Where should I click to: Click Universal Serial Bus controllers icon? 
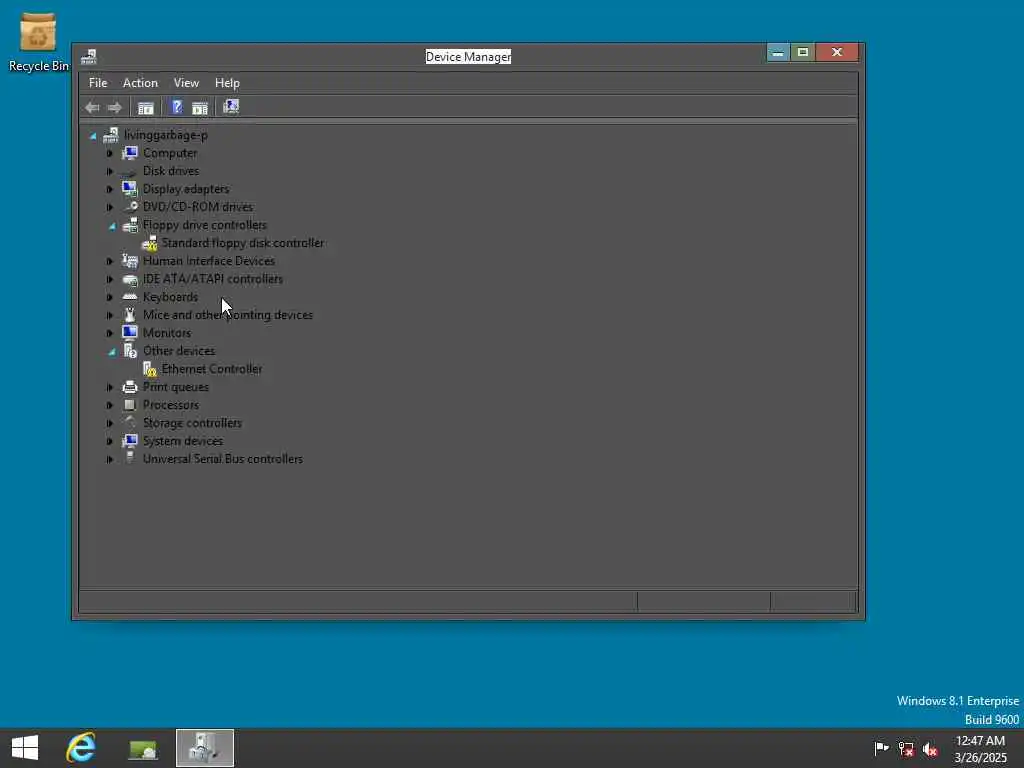(x=130, y=458)
